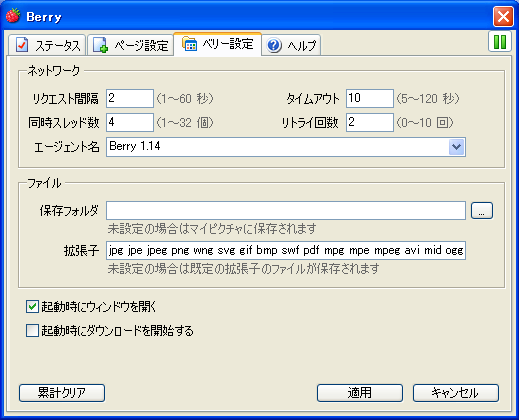The height and width of the screenshot is (420, 519).
Task: Click the (5~120 秒) range hint
Action: coord(428,99)
